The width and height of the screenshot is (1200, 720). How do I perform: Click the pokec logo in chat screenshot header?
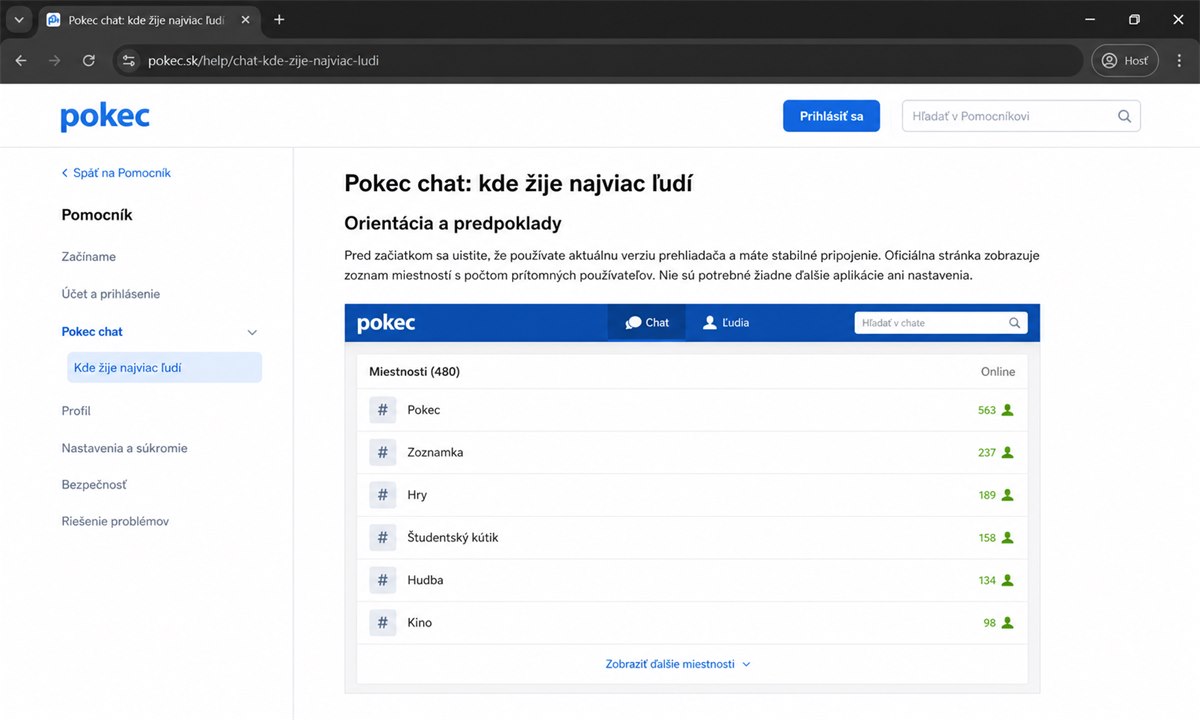(x=386, y=323)
